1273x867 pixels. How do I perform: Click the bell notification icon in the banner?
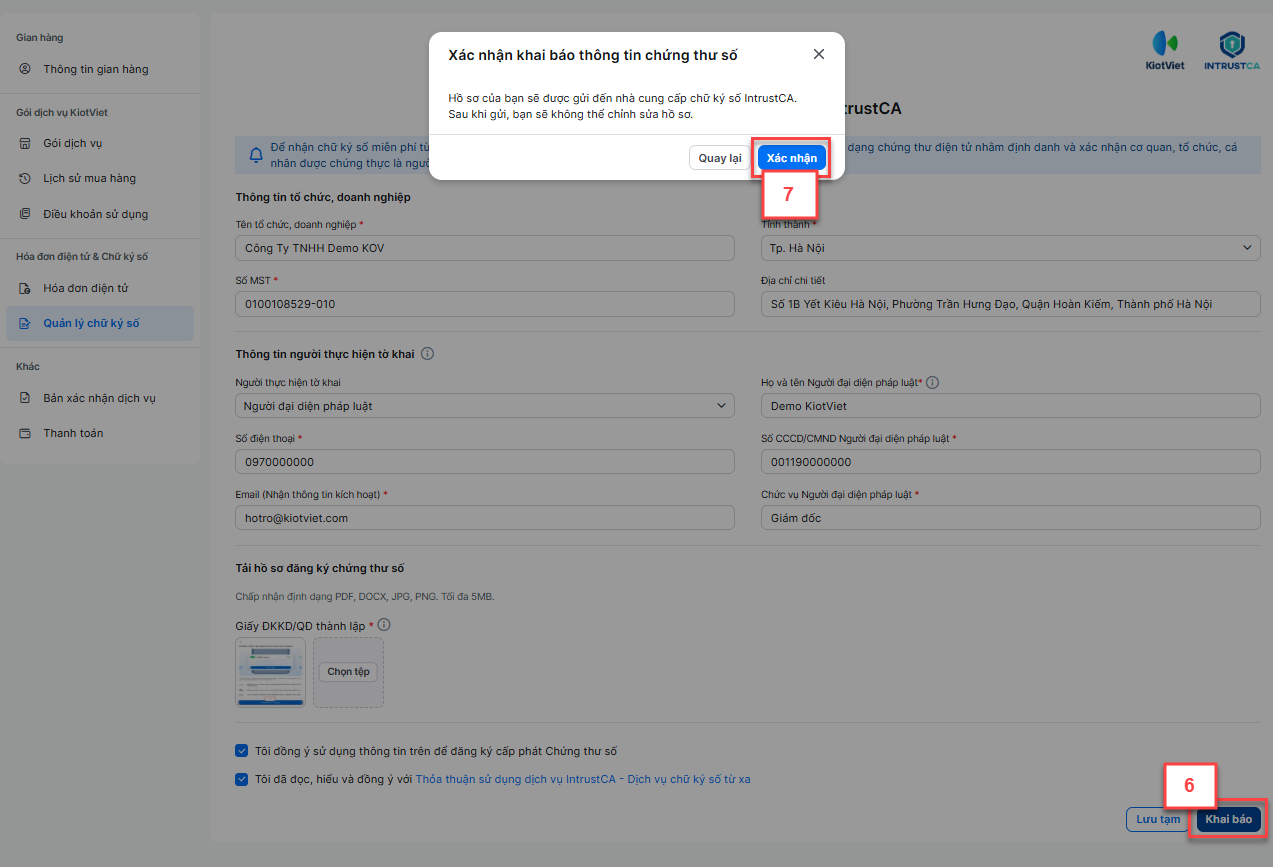256,155
